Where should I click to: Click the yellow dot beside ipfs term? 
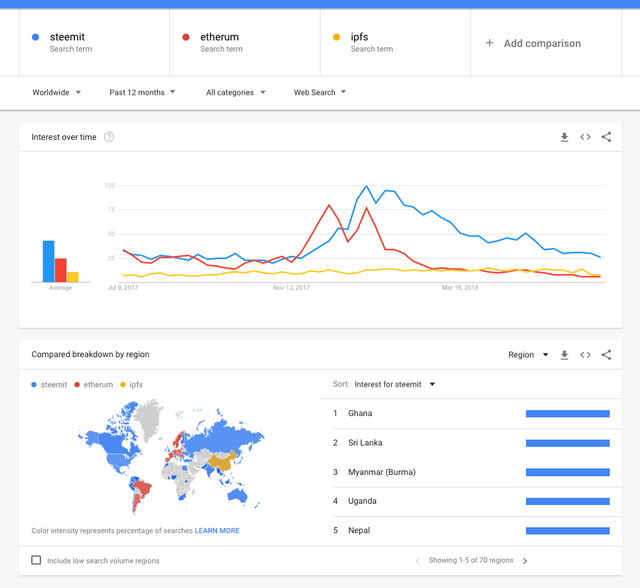(x=336, y=37)
